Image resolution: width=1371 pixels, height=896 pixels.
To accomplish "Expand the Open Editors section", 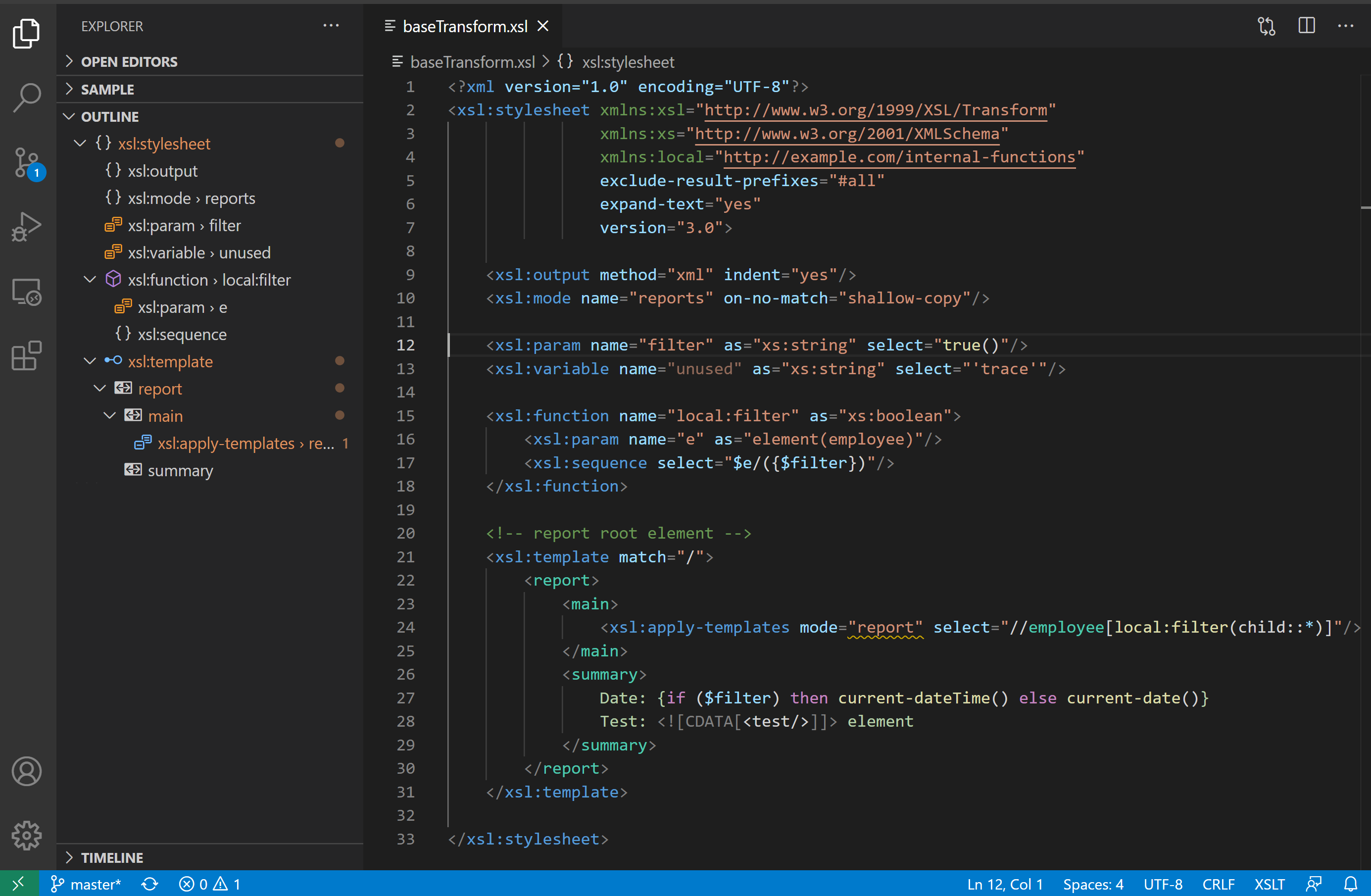I will (210, 62).
